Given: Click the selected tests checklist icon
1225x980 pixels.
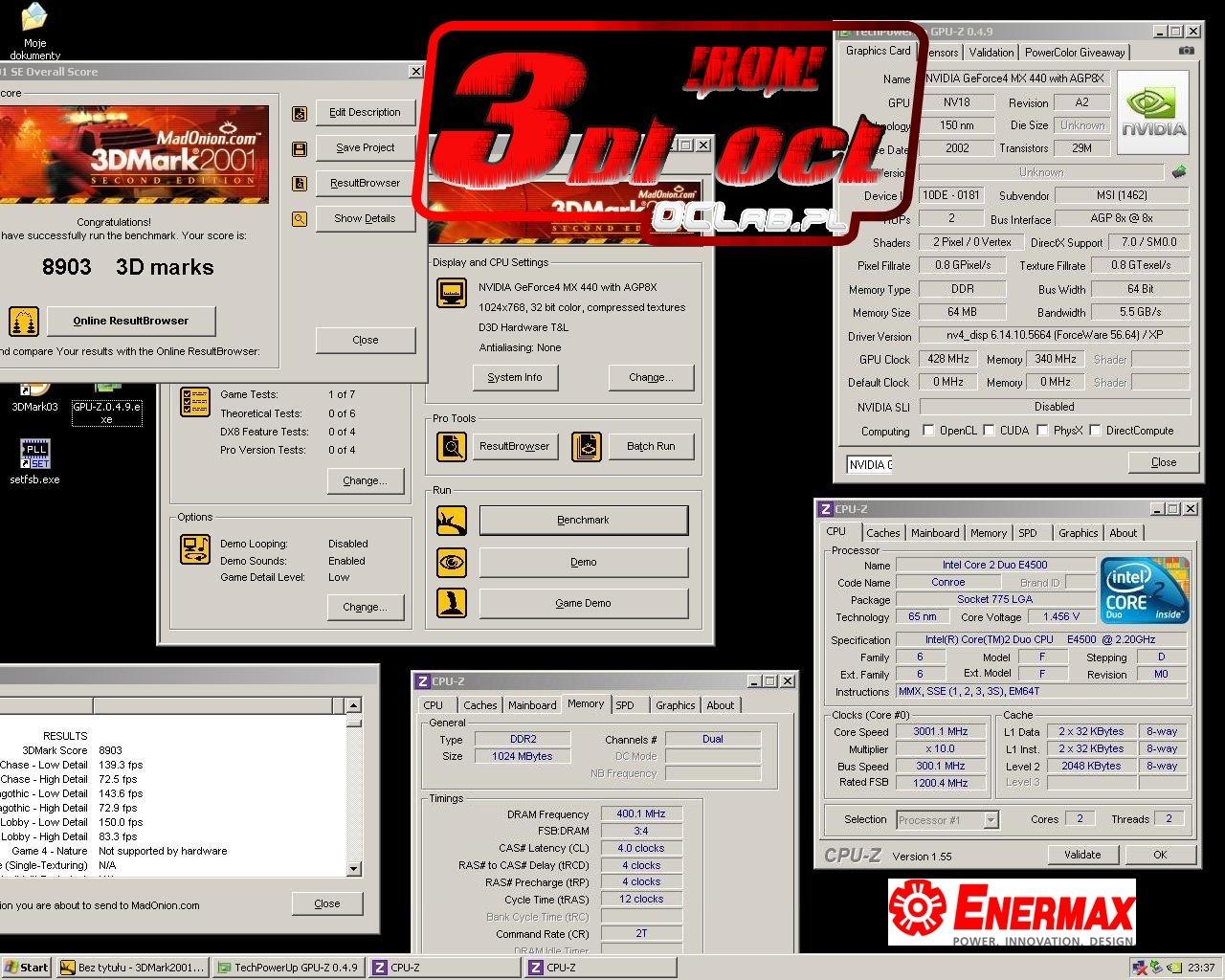Looking at the screenshot, I should pos(195,401).
